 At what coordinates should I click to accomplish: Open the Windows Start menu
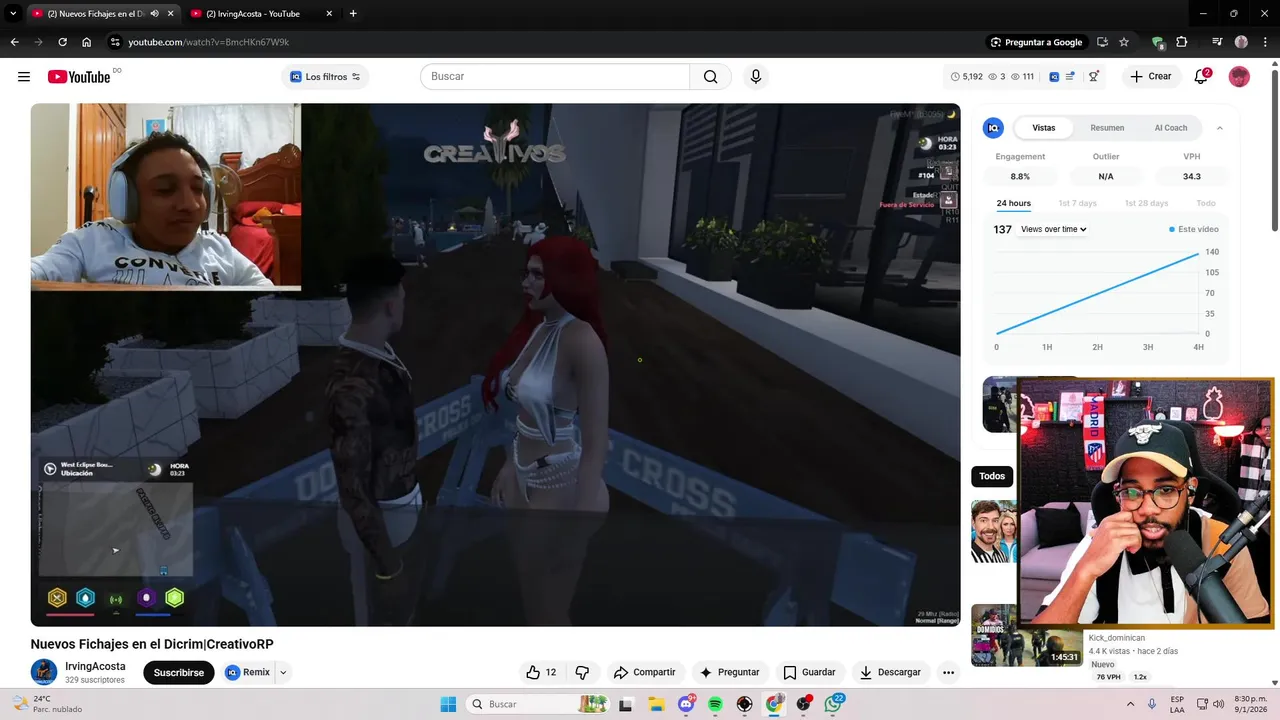point(448,704)
